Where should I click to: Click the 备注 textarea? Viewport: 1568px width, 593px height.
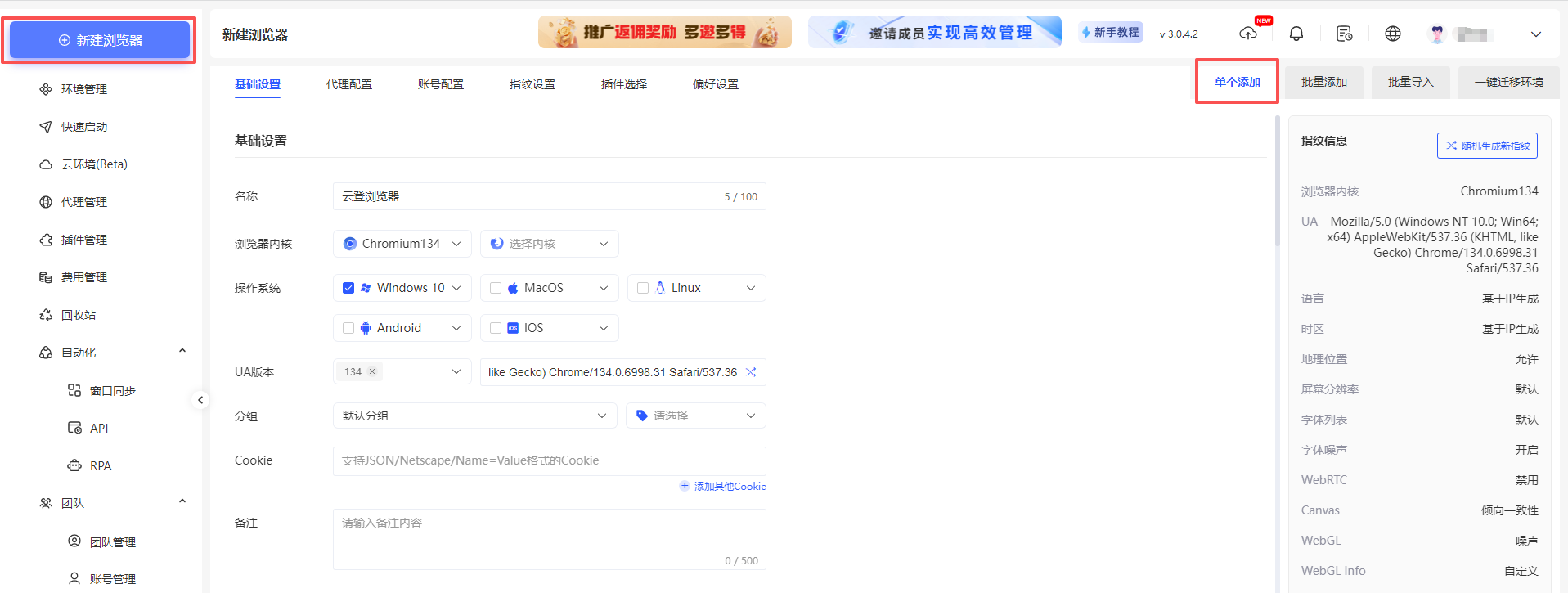point(550,540)
